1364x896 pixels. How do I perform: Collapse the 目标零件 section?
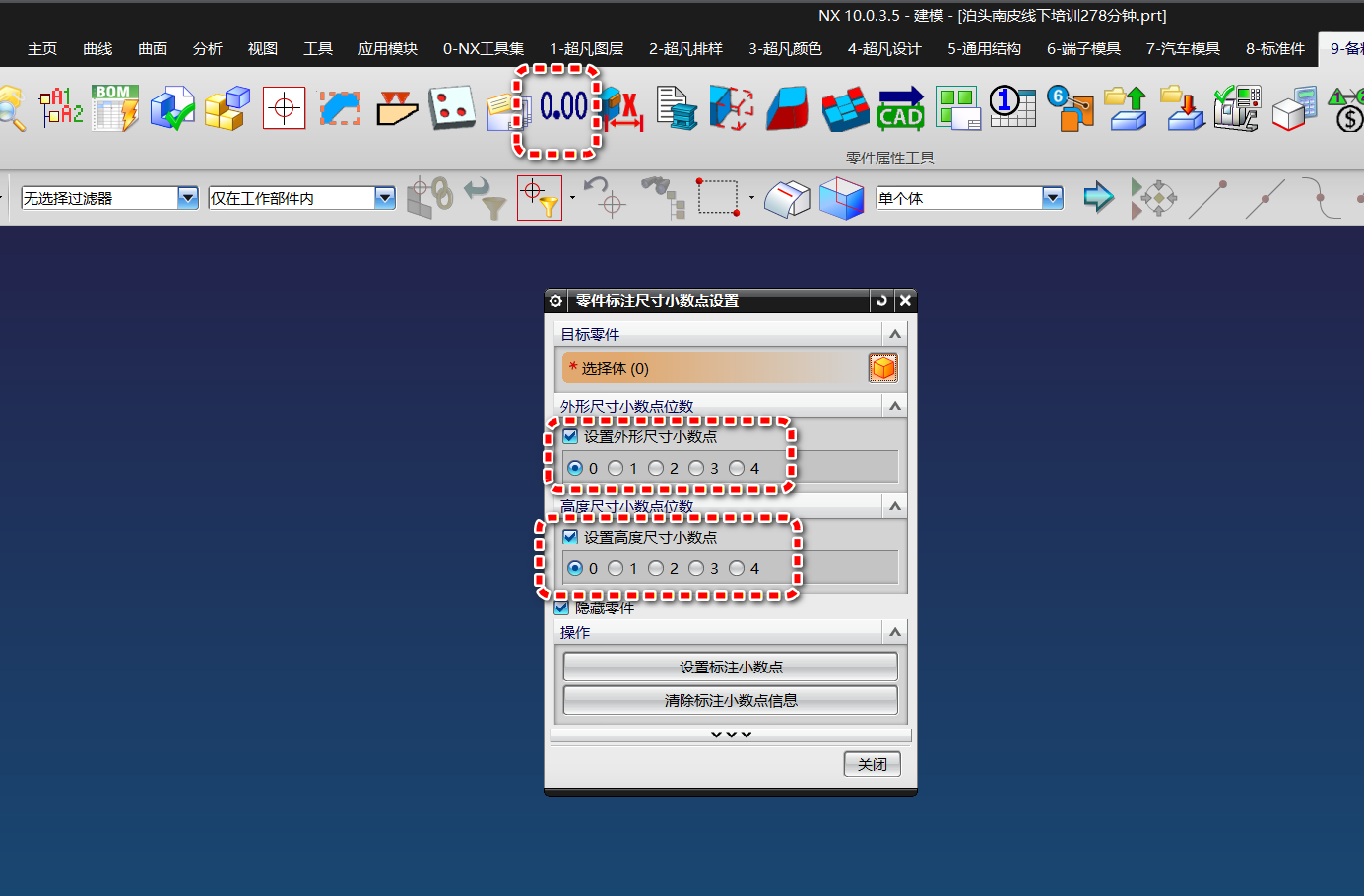click(894, 334)
